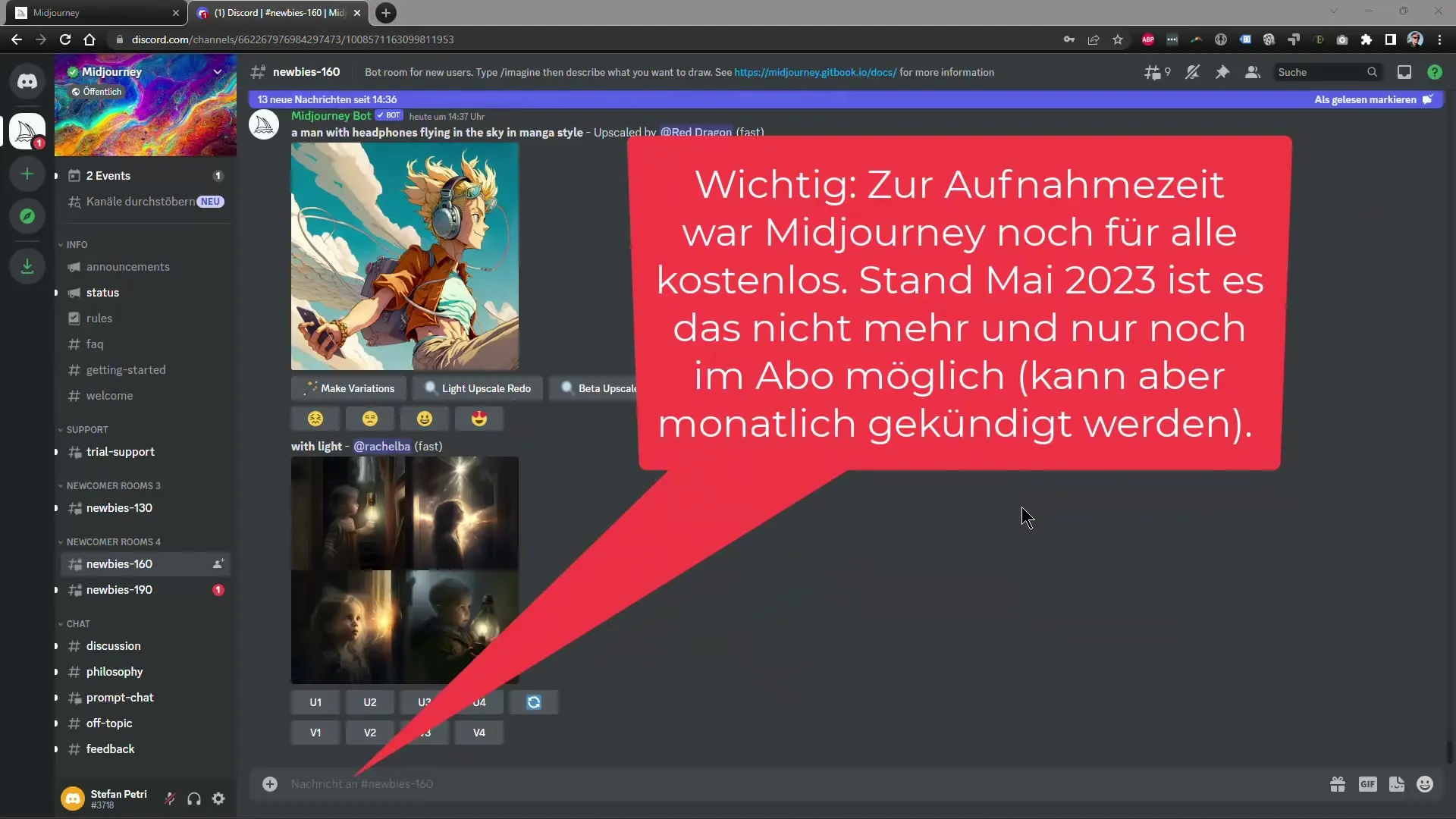Open the green help icon

coord(1435,72)
